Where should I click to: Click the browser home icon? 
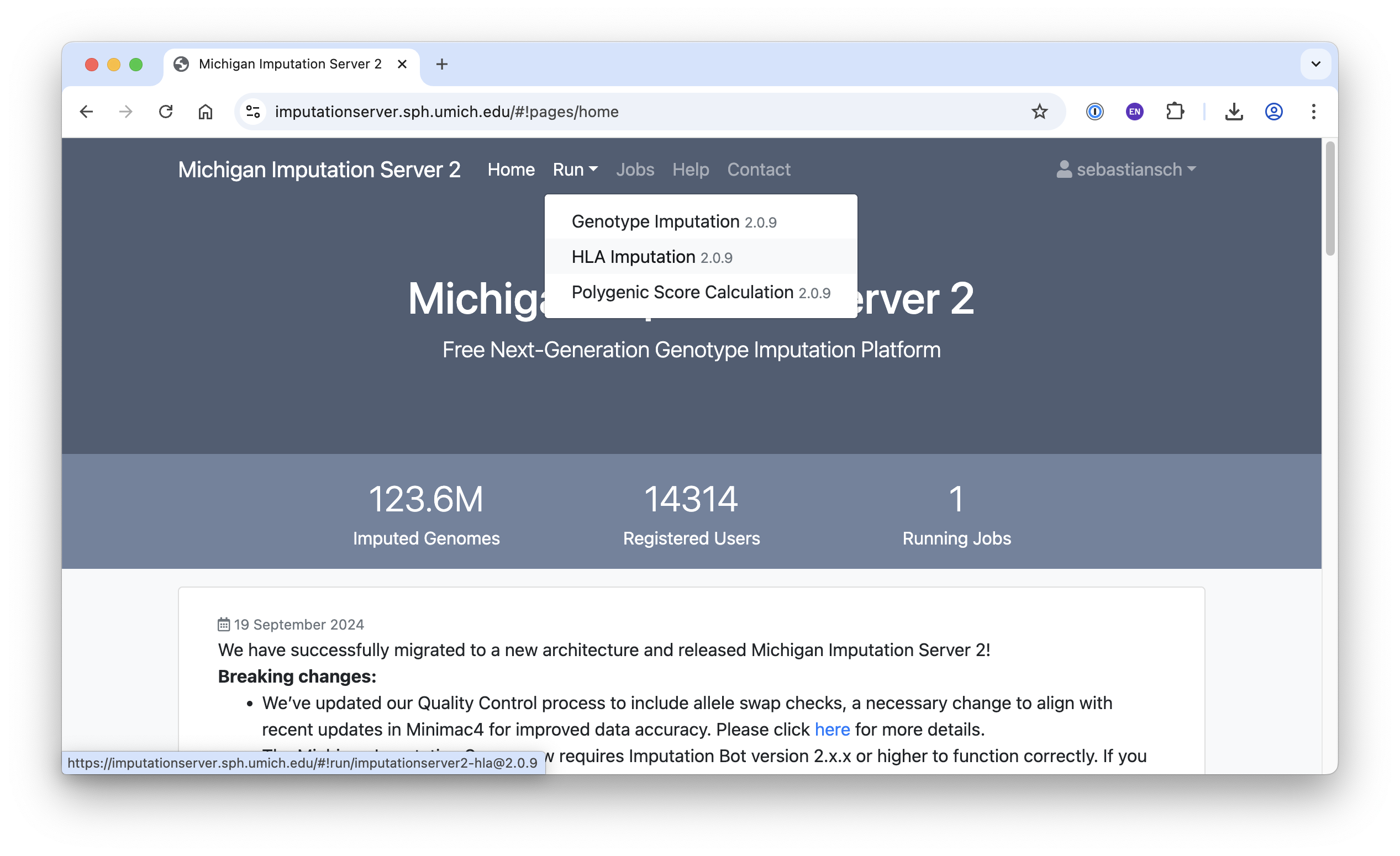[x=205, y=112]
